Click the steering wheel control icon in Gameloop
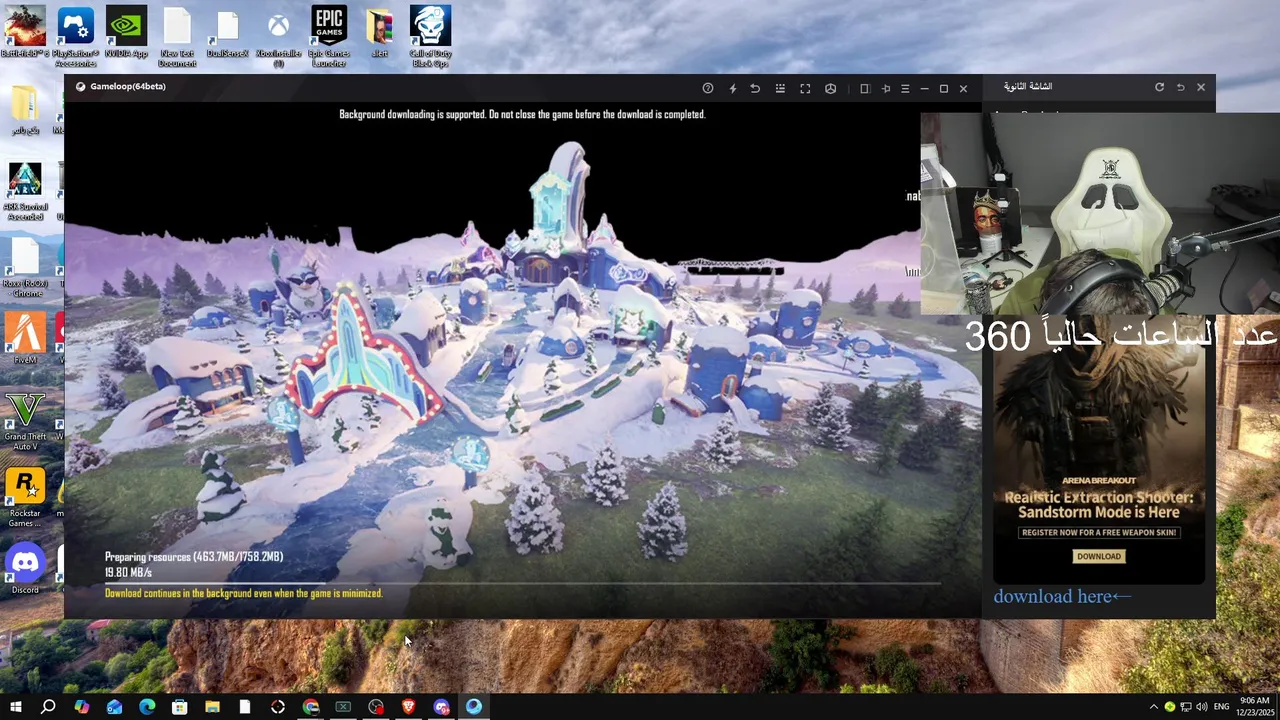Viewport: 1280px width, 720px height. 830,88
